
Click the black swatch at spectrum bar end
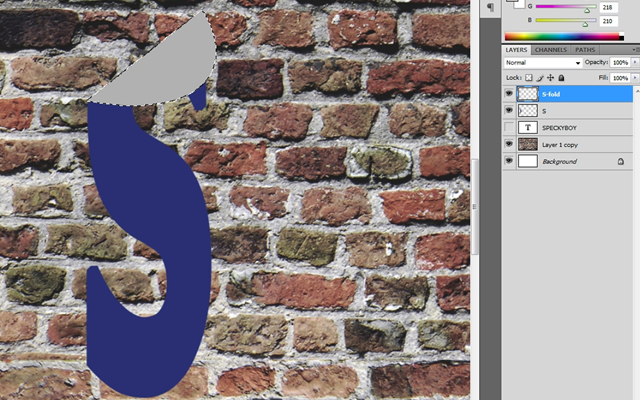click(x=621, y=38)
